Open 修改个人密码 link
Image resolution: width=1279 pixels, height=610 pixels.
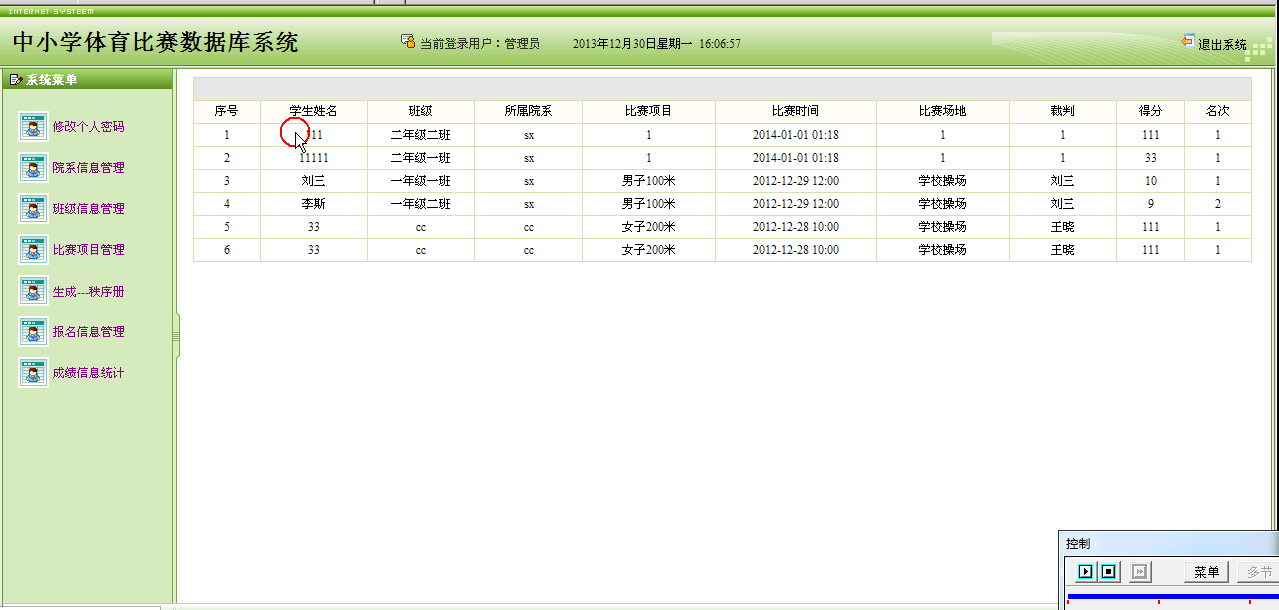coord(89,127)
